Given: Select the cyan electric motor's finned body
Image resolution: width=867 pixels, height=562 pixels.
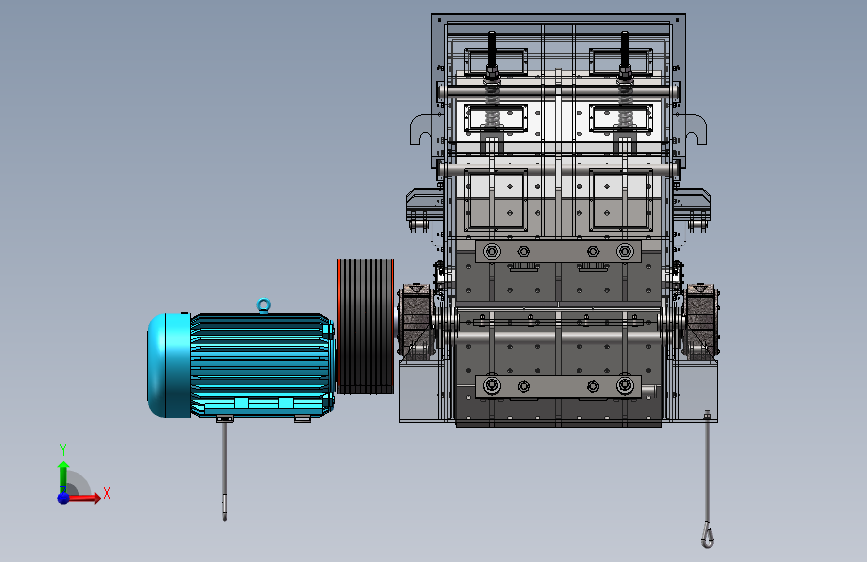Looking at the screenshot, I should [x=262, y=365].
